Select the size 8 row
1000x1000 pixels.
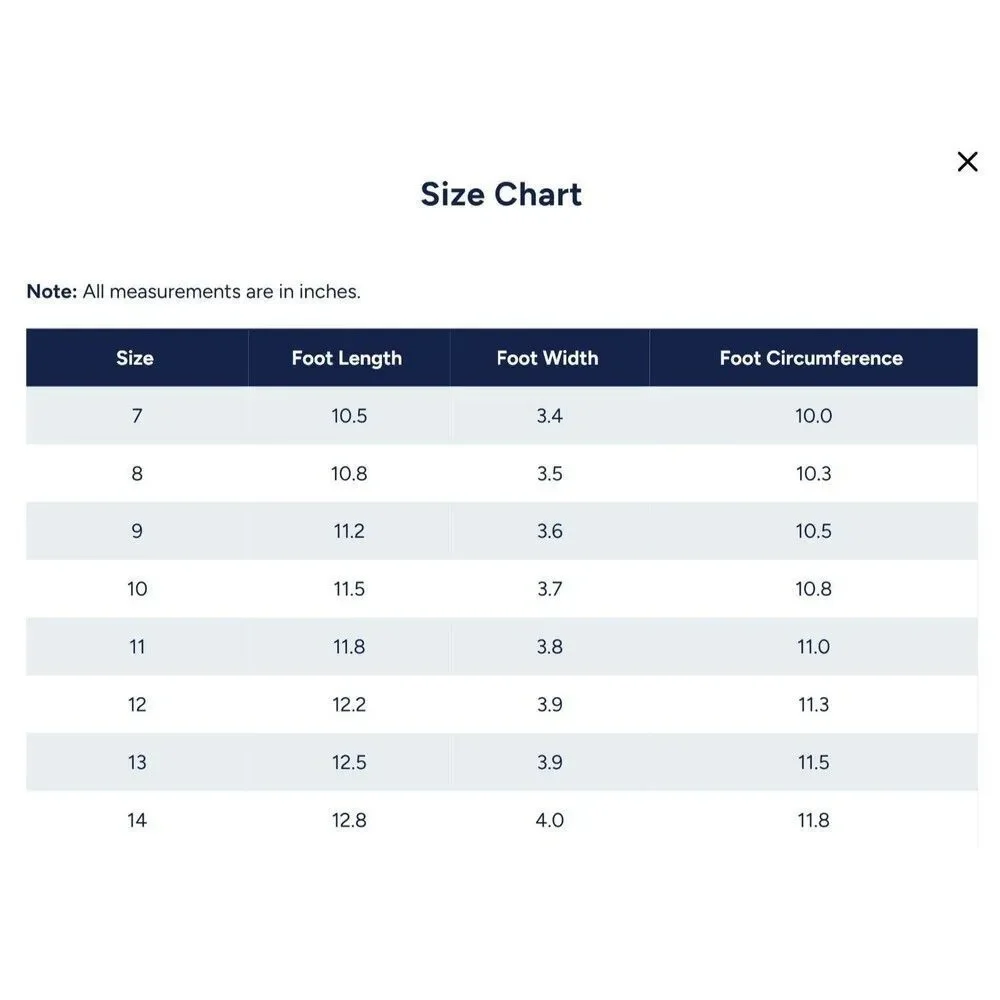click(x=501, y=473)
